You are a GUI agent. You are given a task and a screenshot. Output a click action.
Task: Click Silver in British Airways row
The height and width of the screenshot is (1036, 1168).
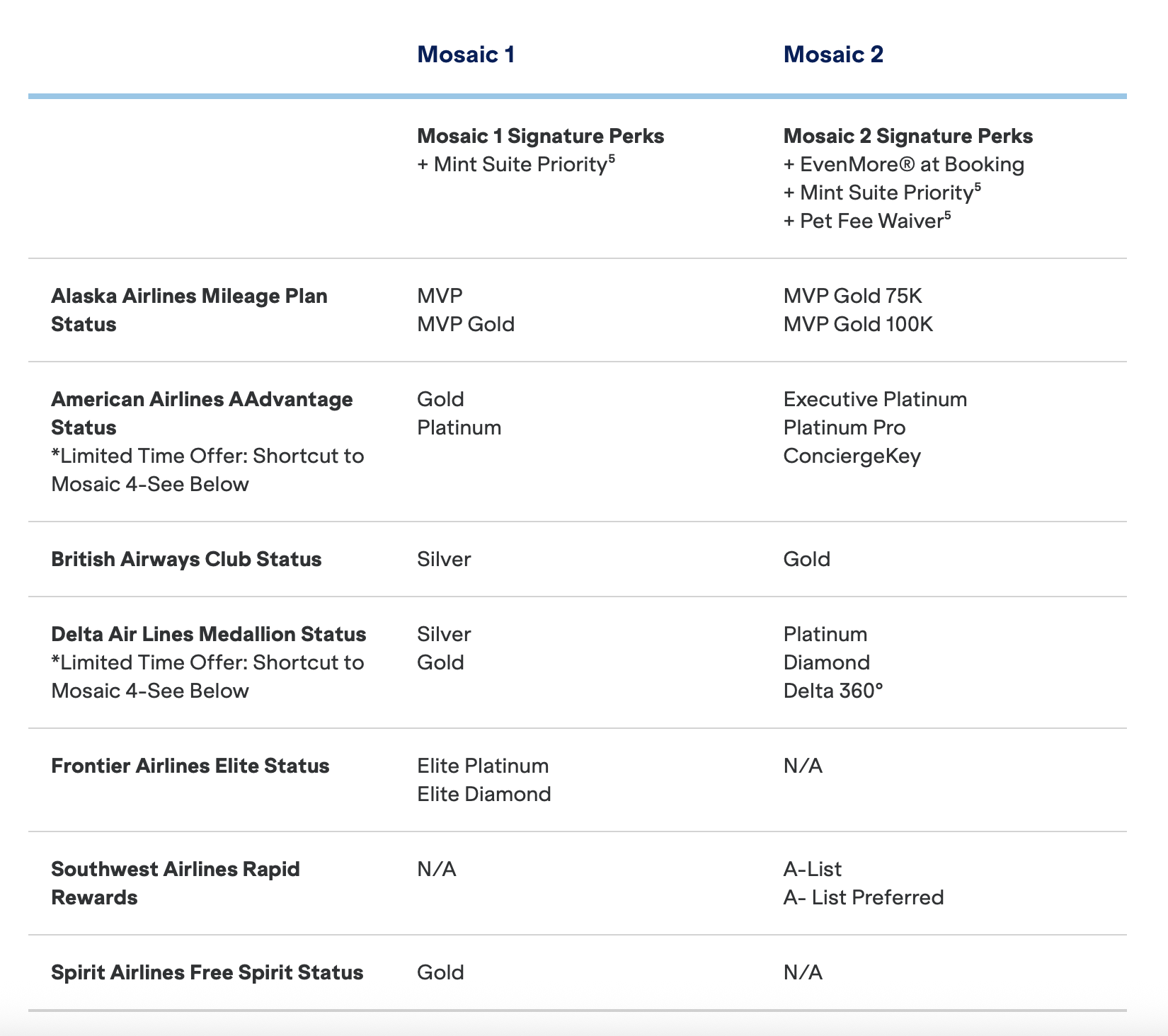444,559
